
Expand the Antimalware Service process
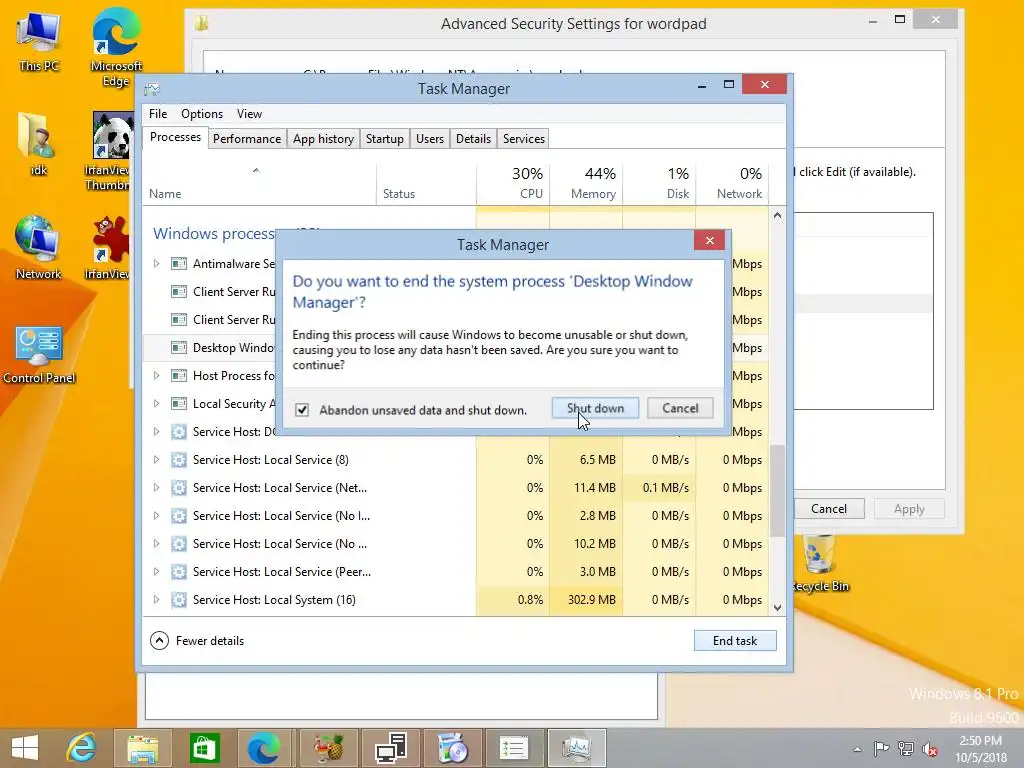coord(156,264)
